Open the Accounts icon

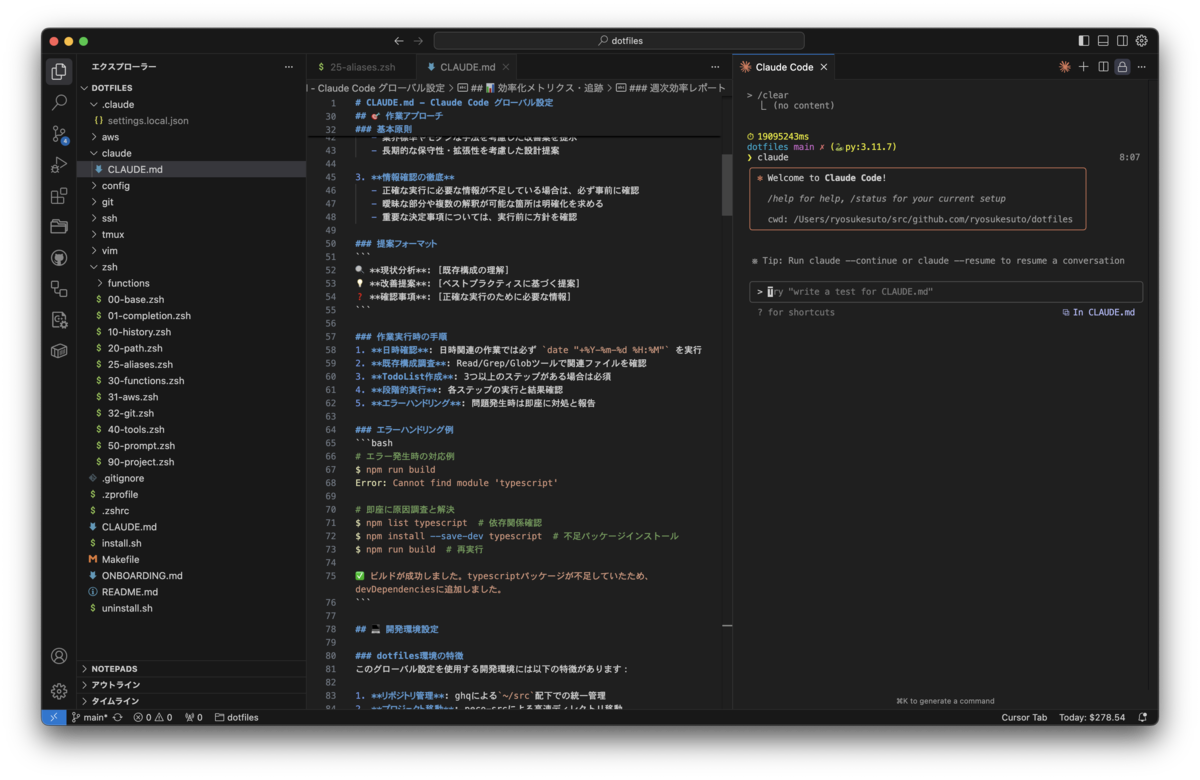pos(59,657)
